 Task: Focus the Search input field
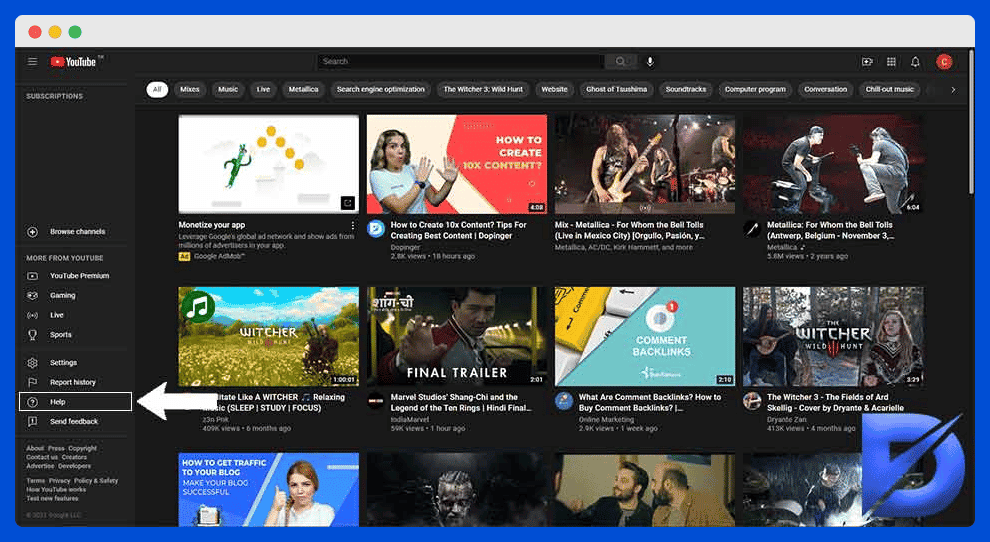[461, 61]
